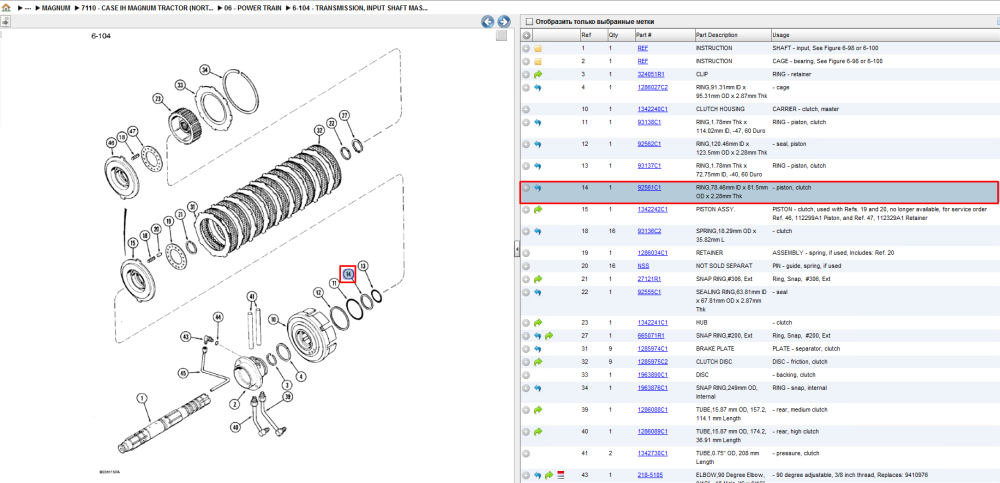Select callout 14 in the diagram

(348, 274)
